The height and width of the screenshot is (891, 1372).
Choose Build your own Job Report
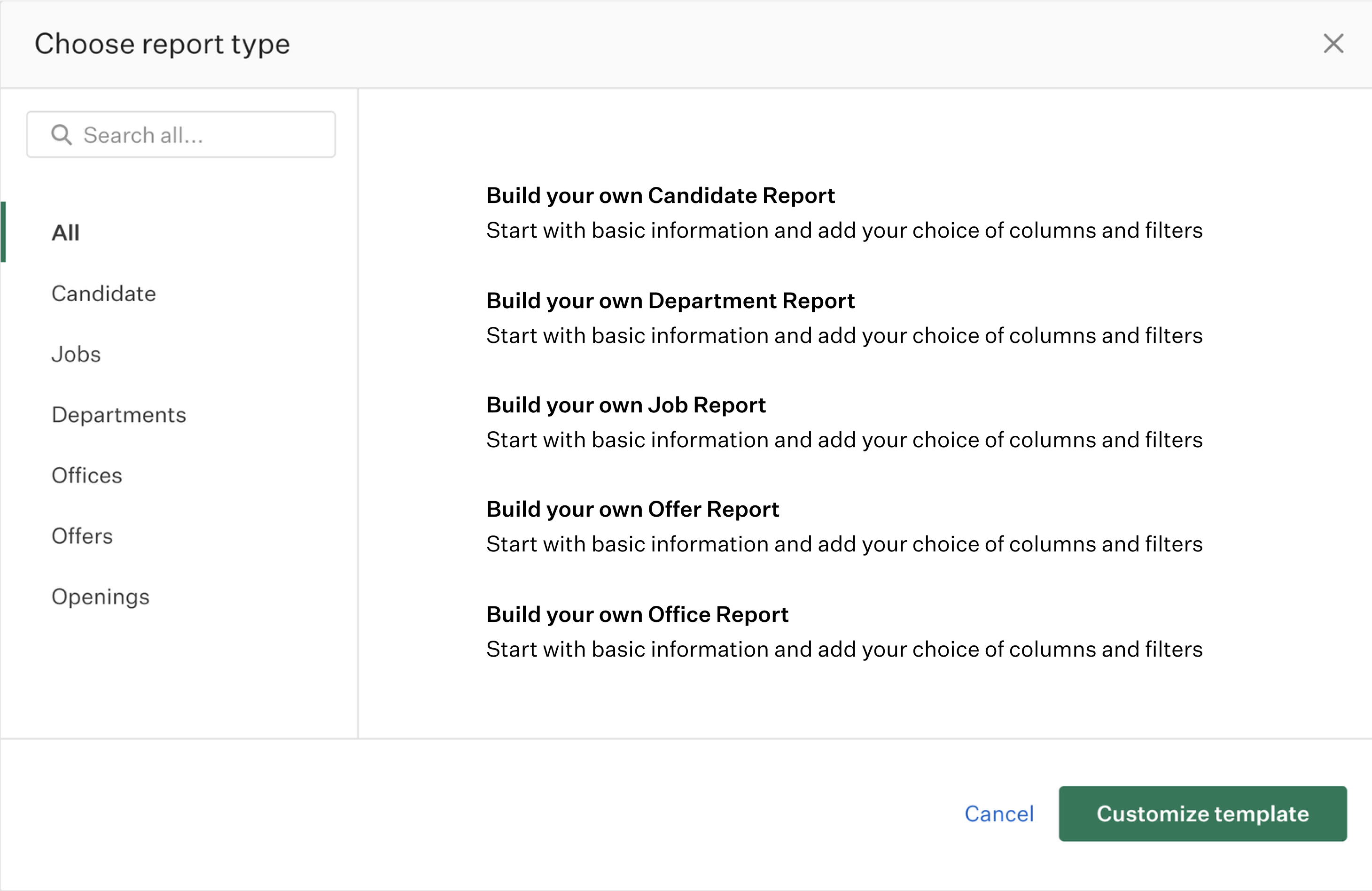[x=626, y=404]
